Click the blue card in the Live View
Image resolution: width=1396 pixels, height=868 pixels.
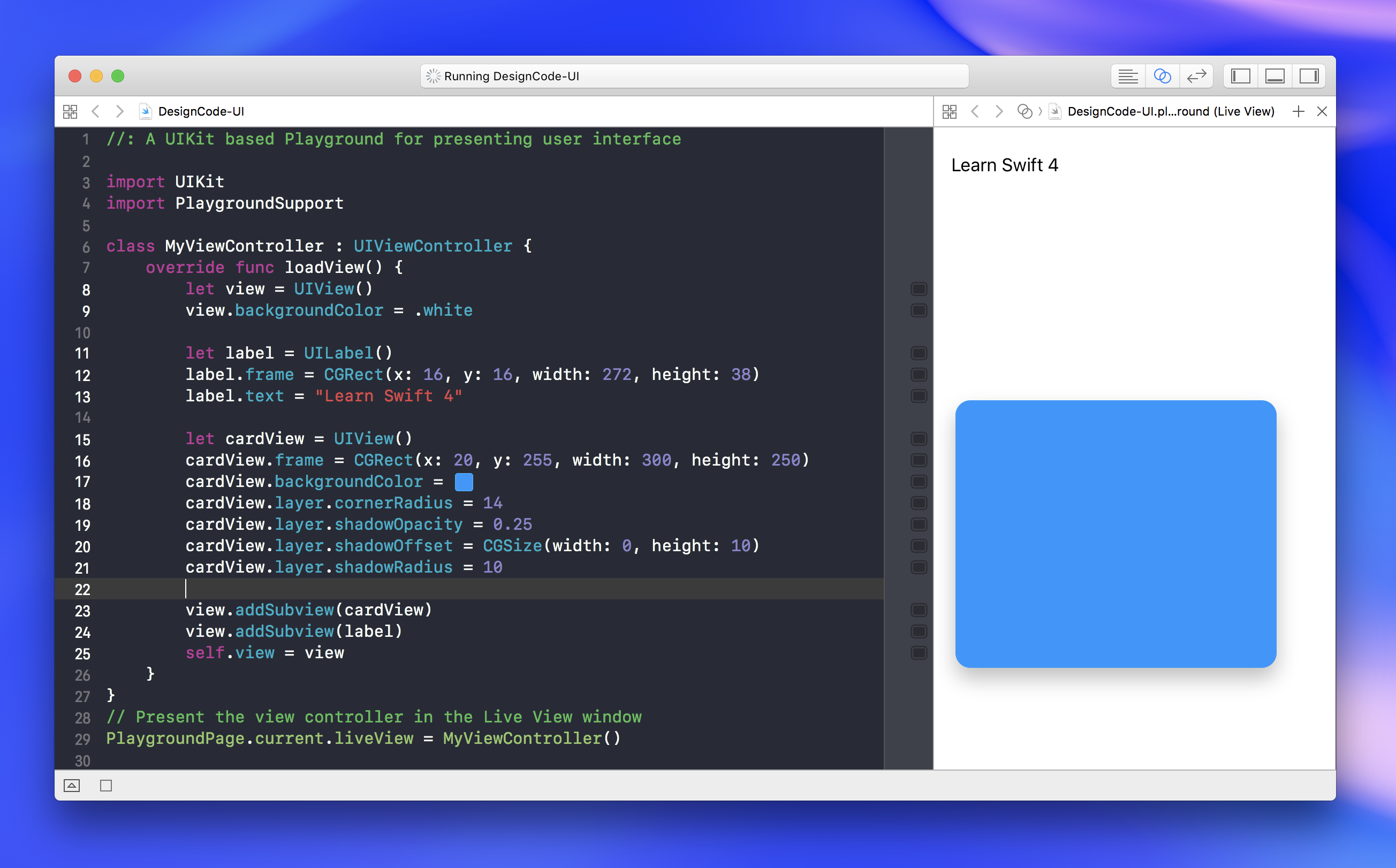[x=1116, y=534]
